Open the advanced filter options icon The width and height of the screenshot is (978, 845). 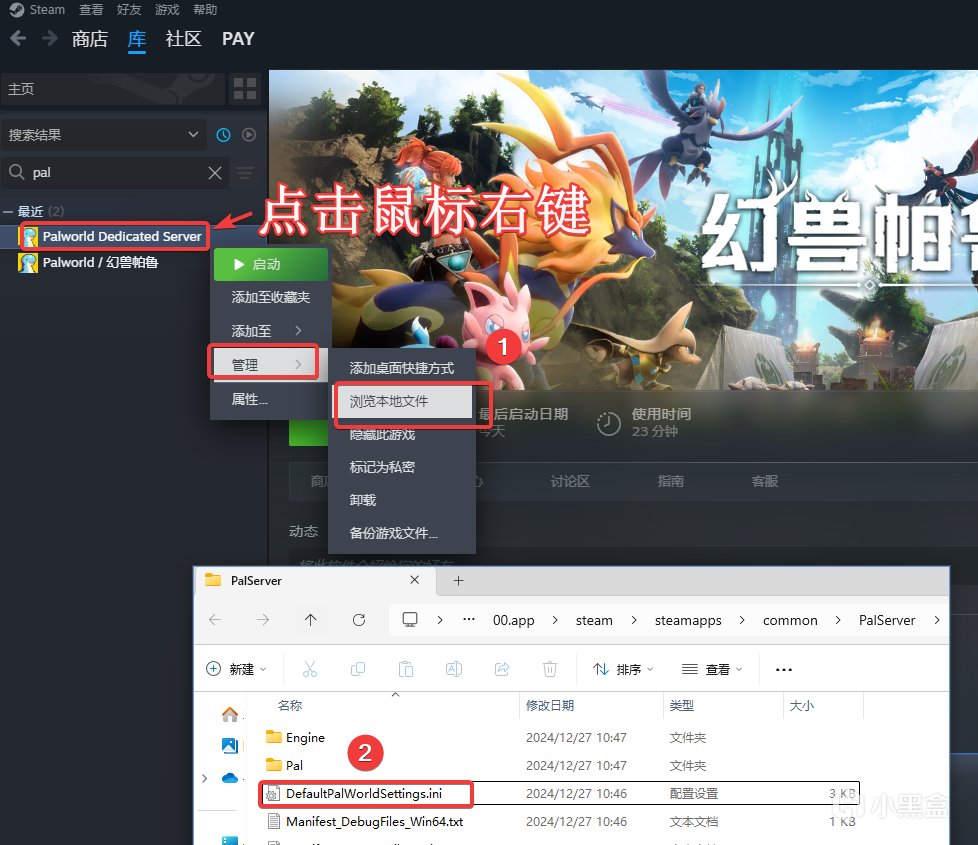245,173
